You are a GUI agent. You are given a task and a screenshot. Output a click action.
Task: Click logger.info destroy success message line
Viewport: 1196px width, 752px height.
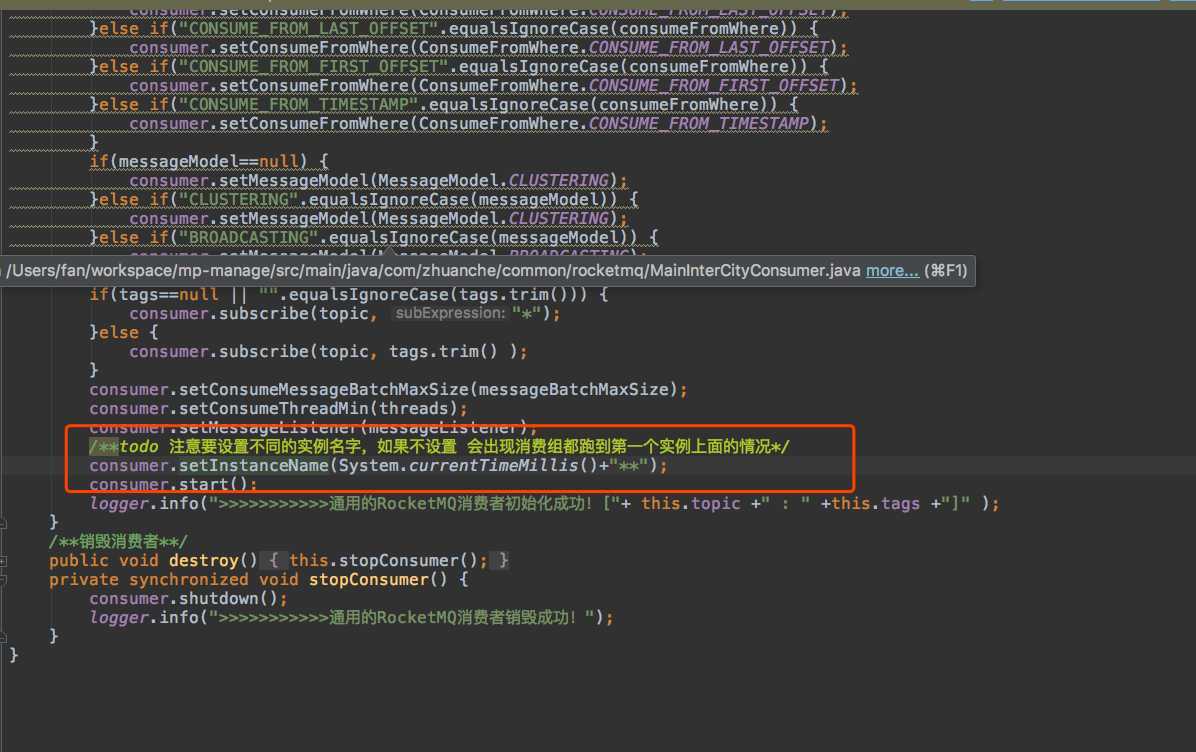click(352, 618)
